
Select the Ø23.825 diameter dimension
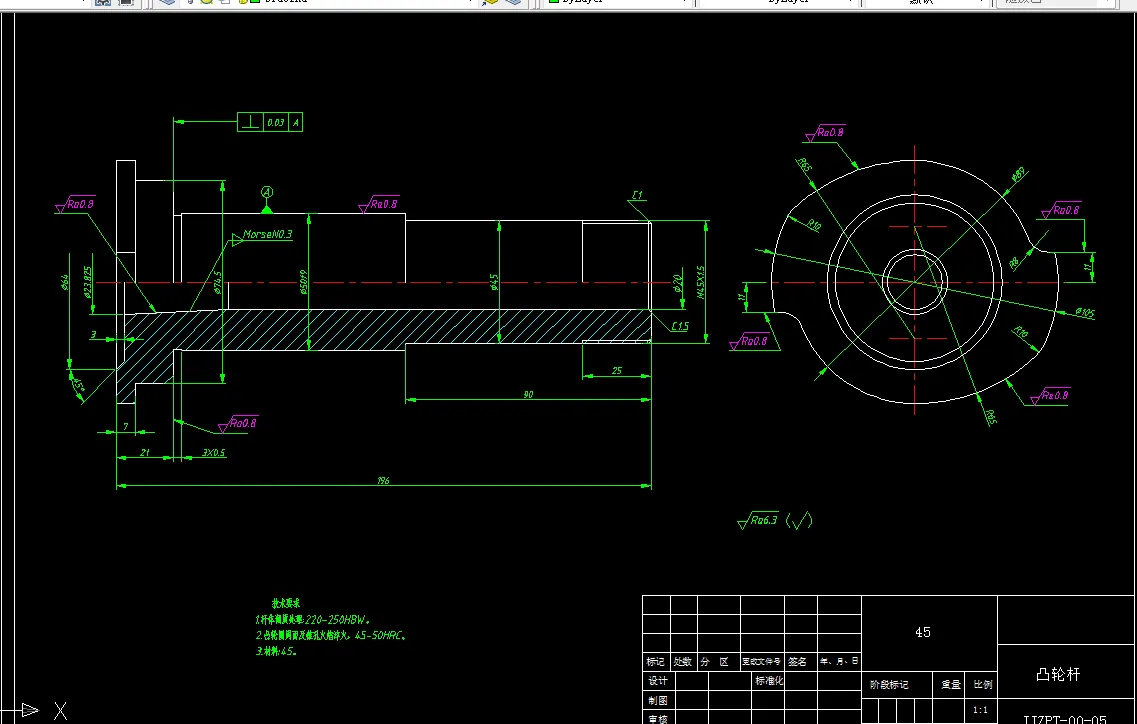[88, 281]
